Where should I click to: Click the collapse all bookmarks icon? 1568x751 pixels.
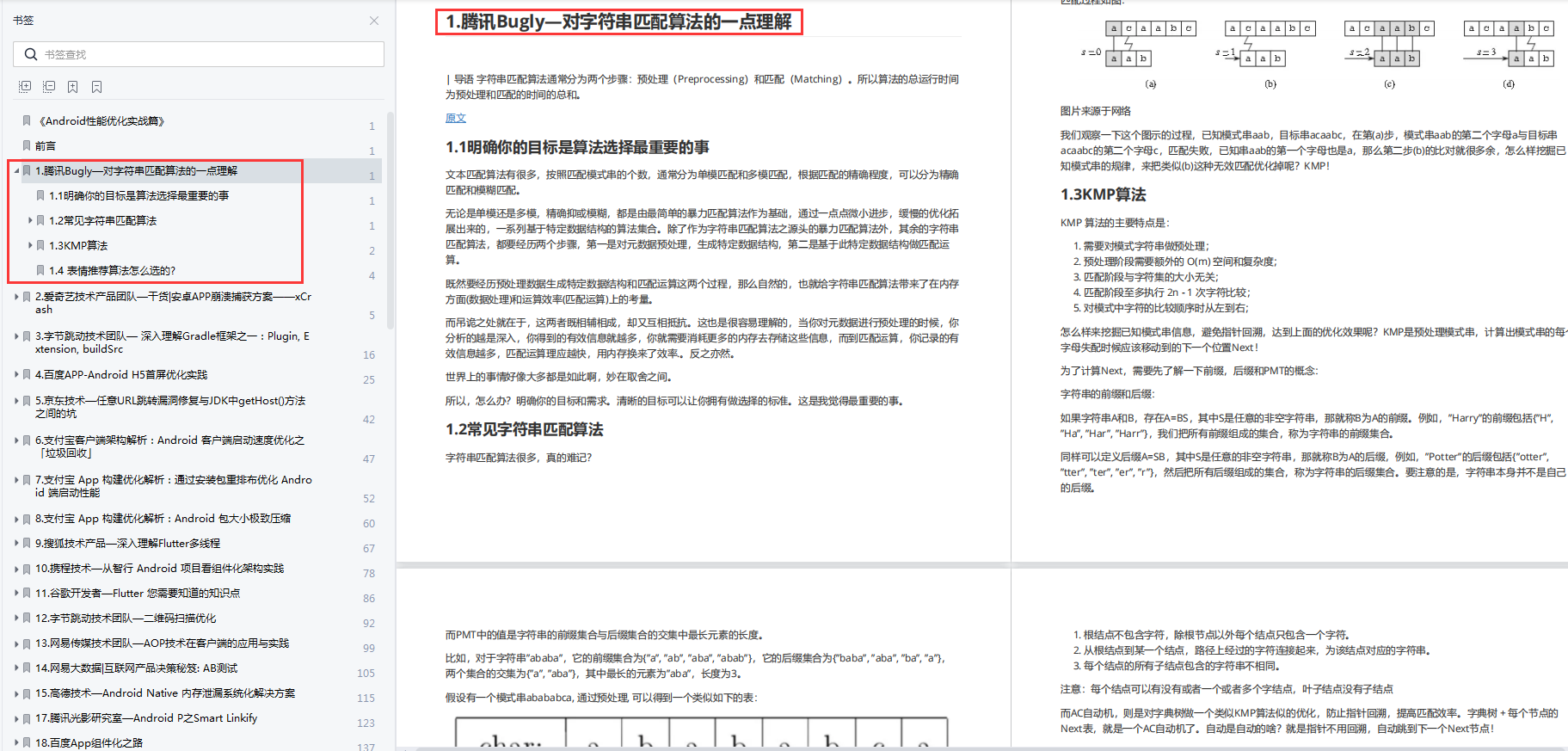(49, 87)
